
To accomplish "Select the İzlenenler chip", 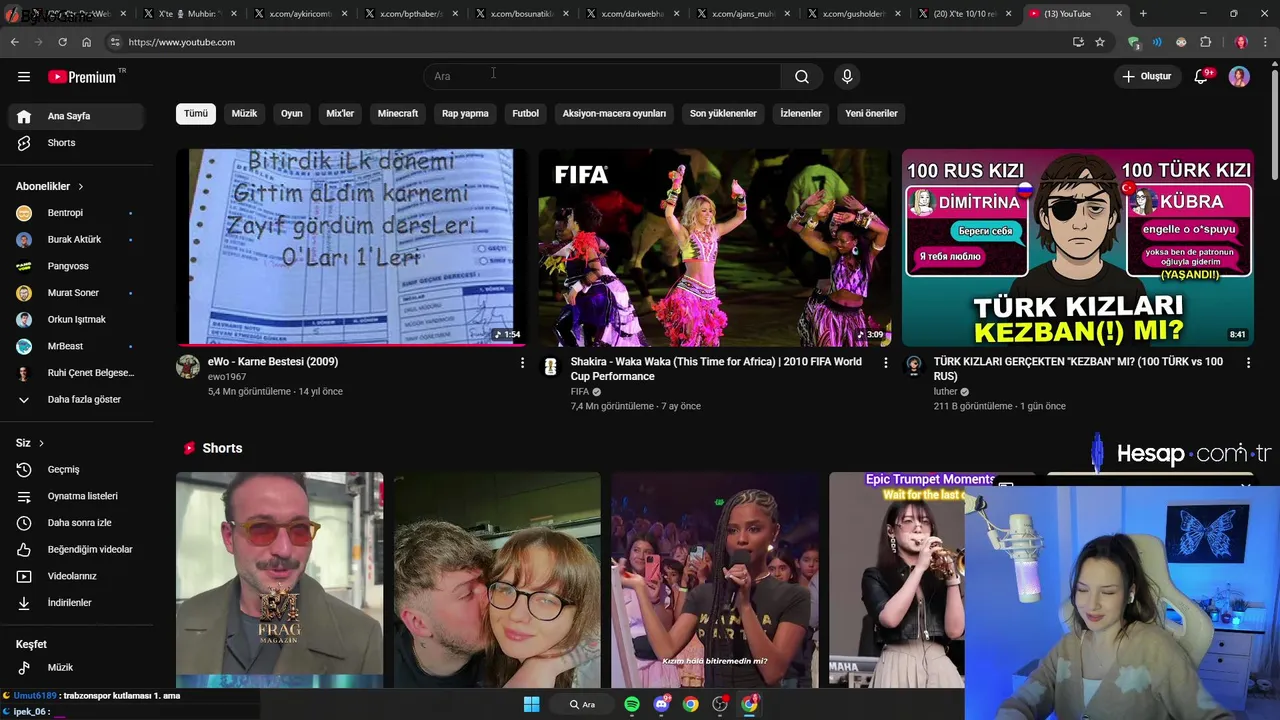I will [801, 114].
